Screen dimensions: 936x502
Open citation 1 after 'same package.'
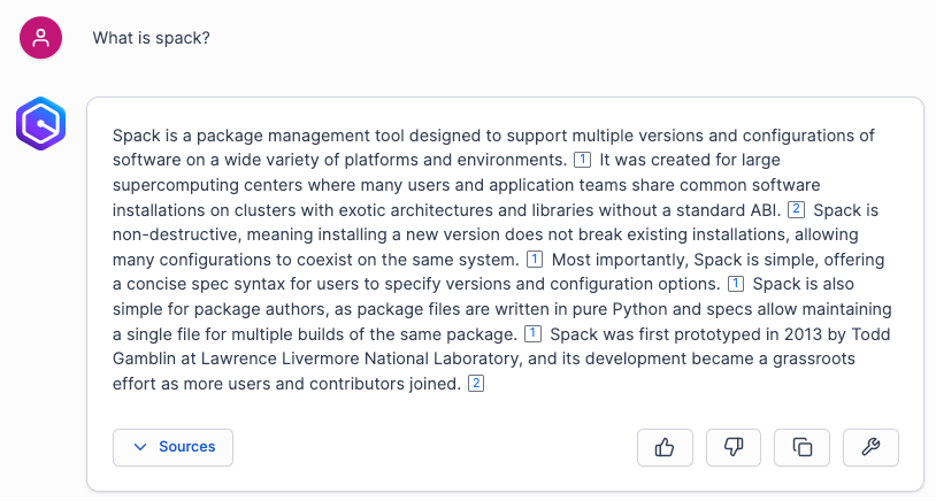[x=532, y=334]
